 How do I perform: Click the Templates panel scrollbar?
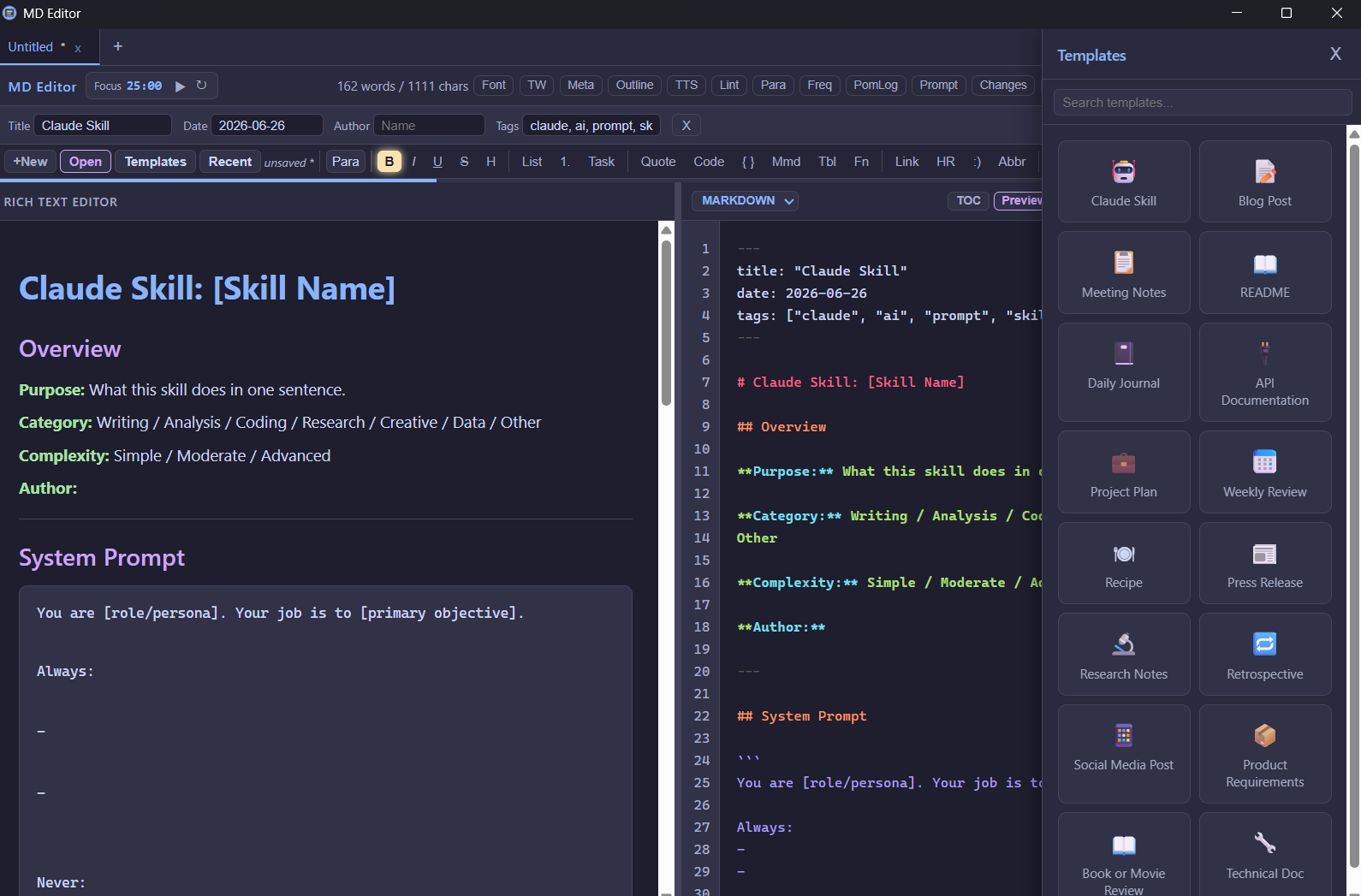coord(1354,505)
